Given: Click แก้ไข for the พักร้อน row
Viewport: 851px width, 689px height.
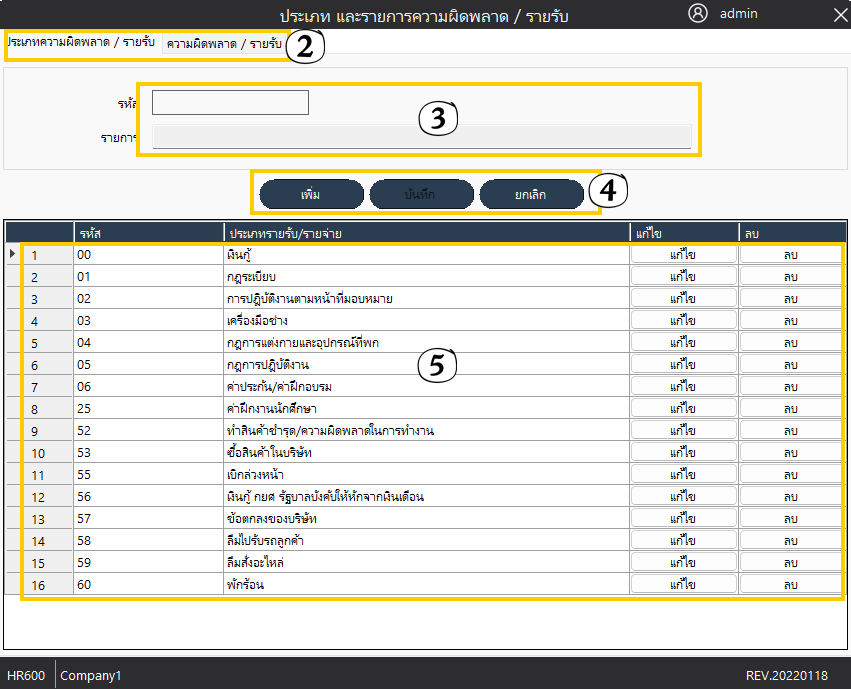Looking at the screenshot, I should click(x=683, y=585).
